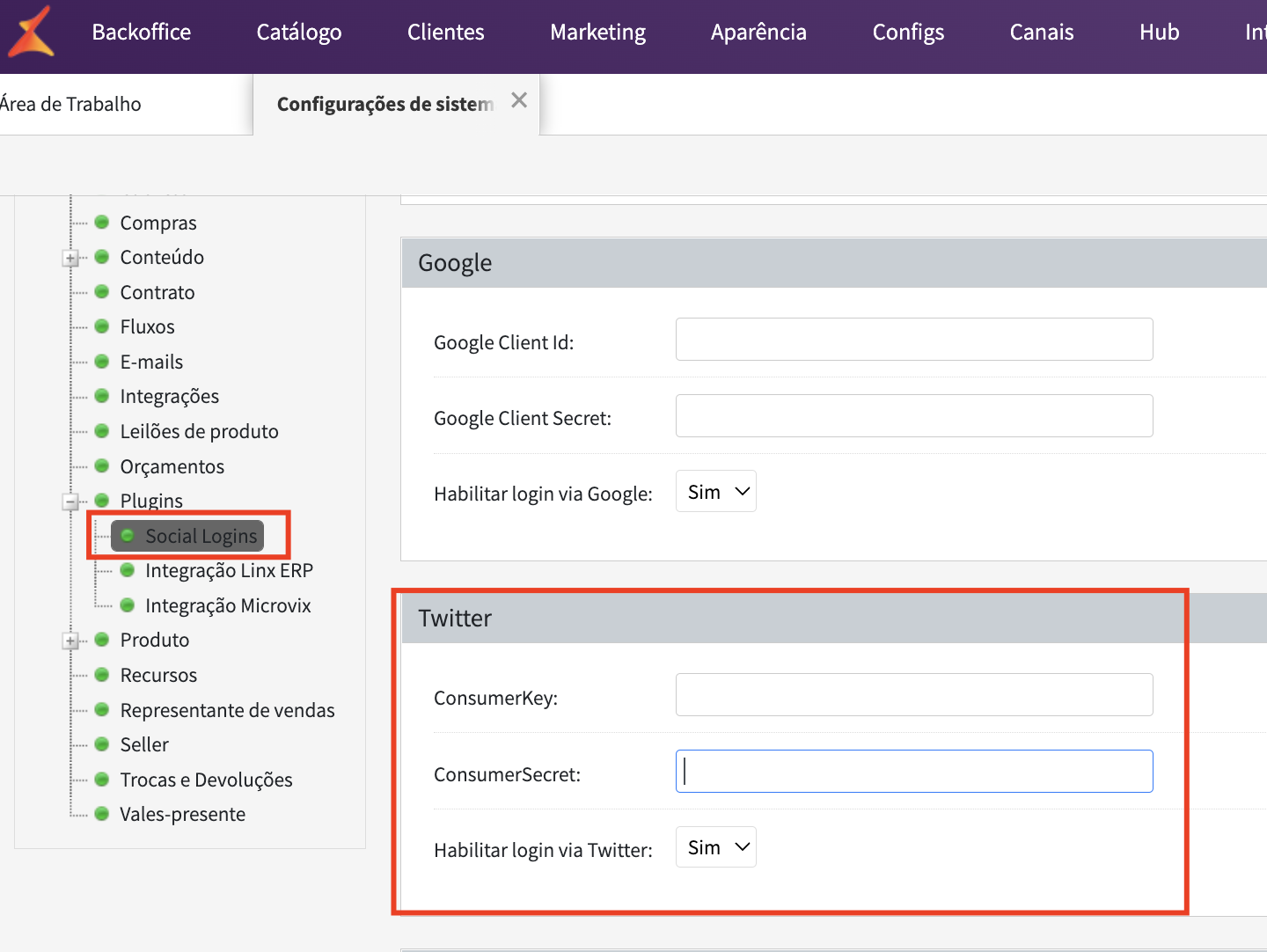Viewport: 1267px width, 952px height.
Task: Click the Google section header
Action: [x=834, y=262]
